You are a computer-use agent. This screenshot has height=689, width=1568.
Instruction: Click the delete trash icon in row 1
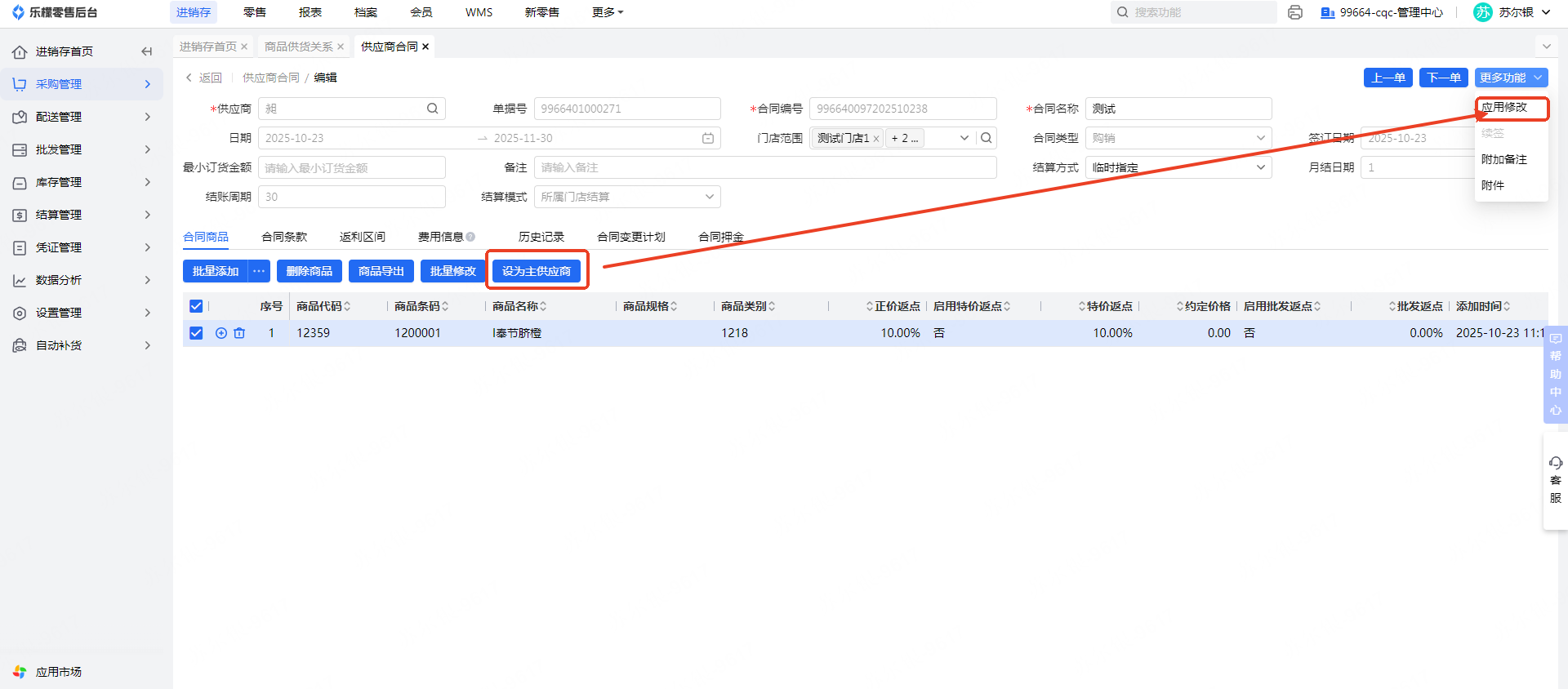(x=239, y=333)
